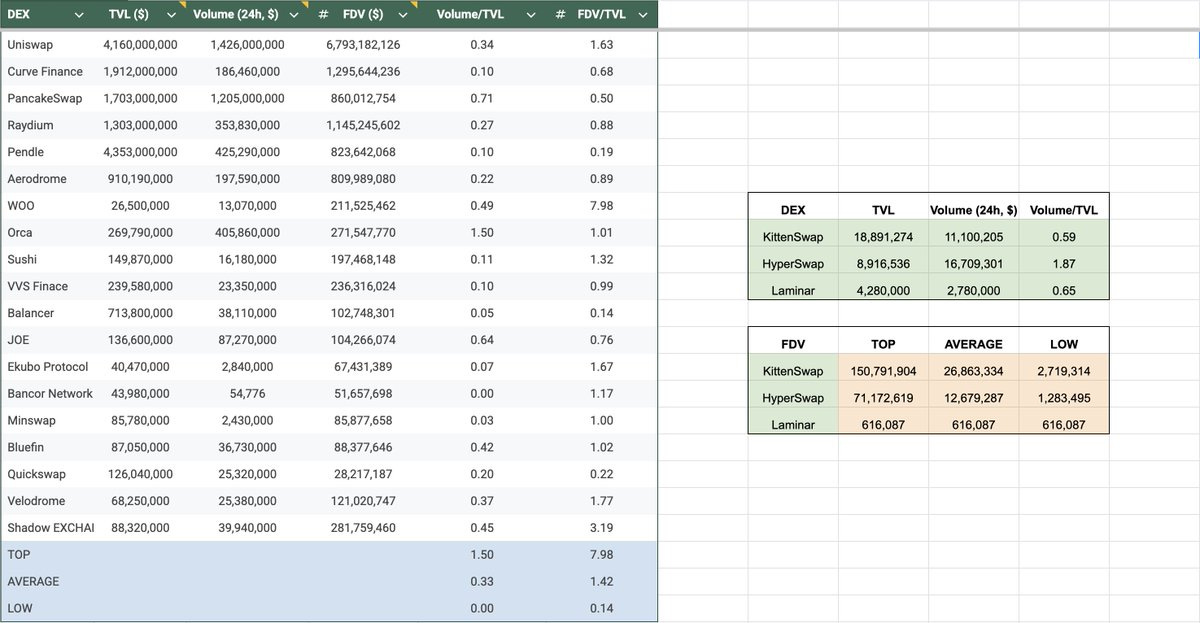This screenshot has width=1200, height=623.
Task: Click WOO's FDV/TVL value 7.98
Action: pyautogui.click(x=602, y=206)
